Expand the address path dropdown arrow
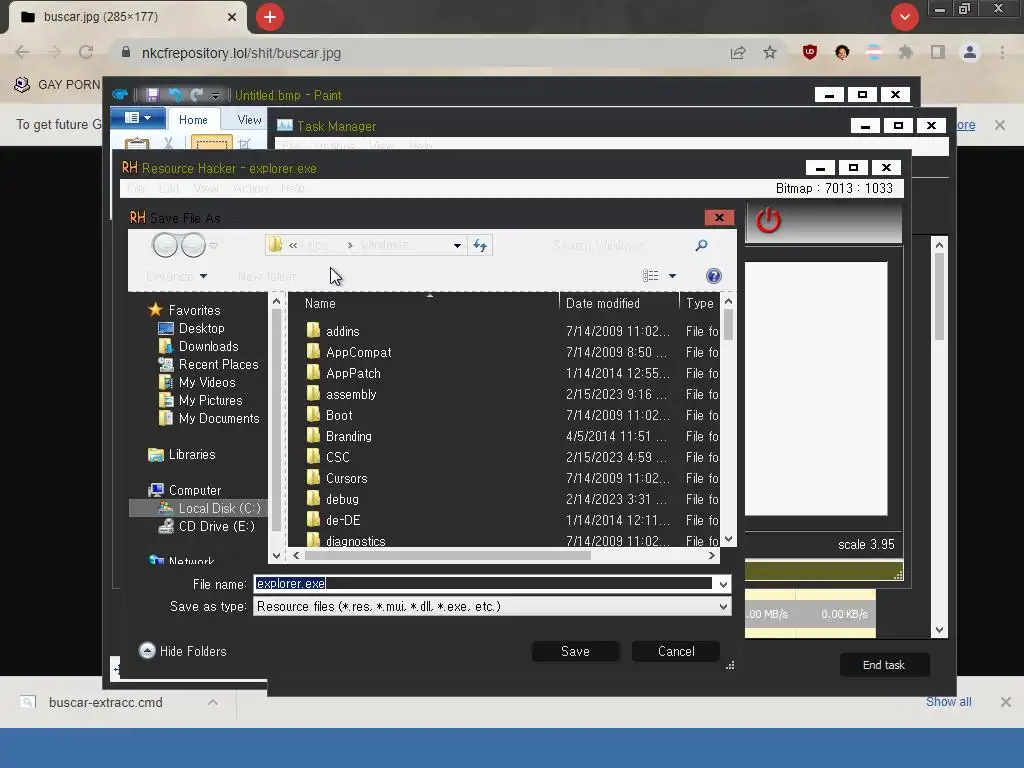 [457, 246]
